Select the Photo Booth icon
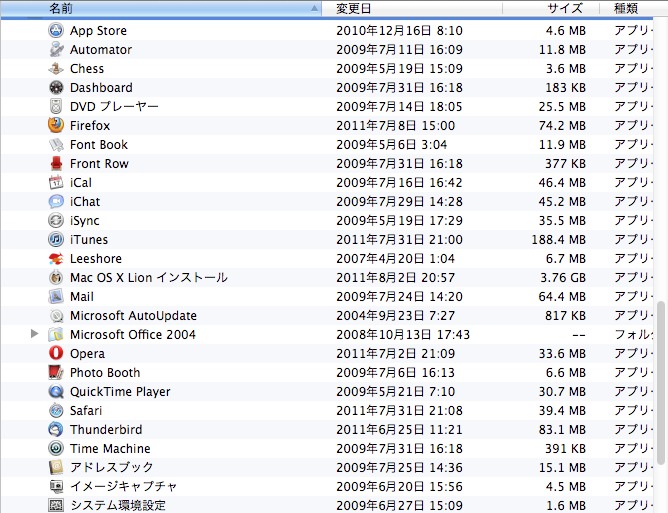The width and height of the screenshot is (668, 513). tap(56, 372)
